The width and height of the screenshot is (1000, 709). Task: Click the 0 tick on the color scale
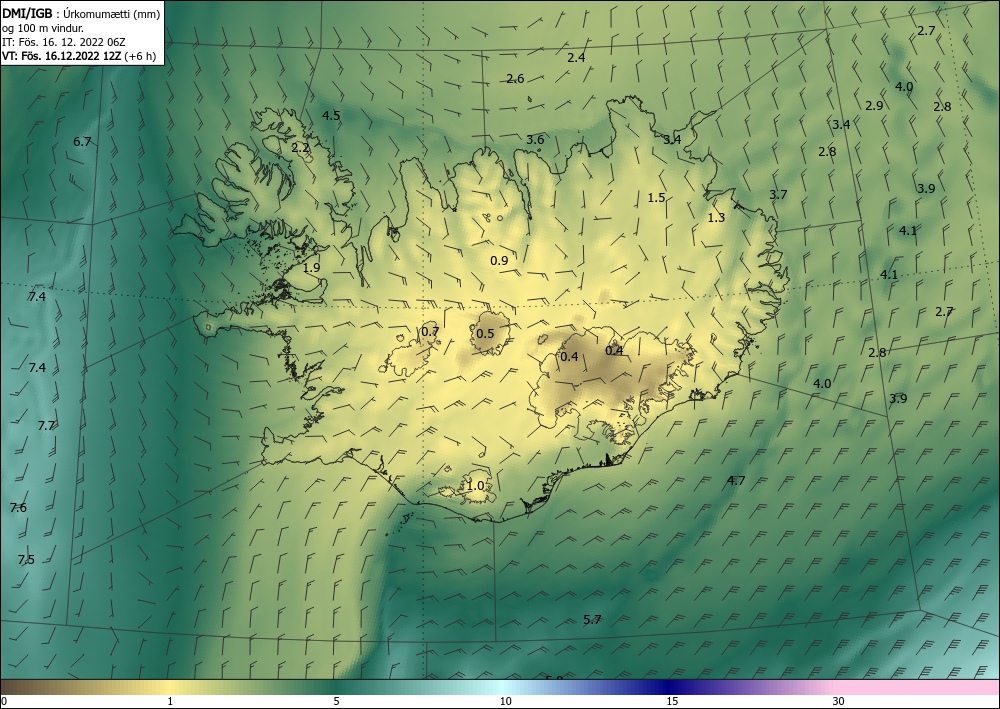tap(4, 701)
